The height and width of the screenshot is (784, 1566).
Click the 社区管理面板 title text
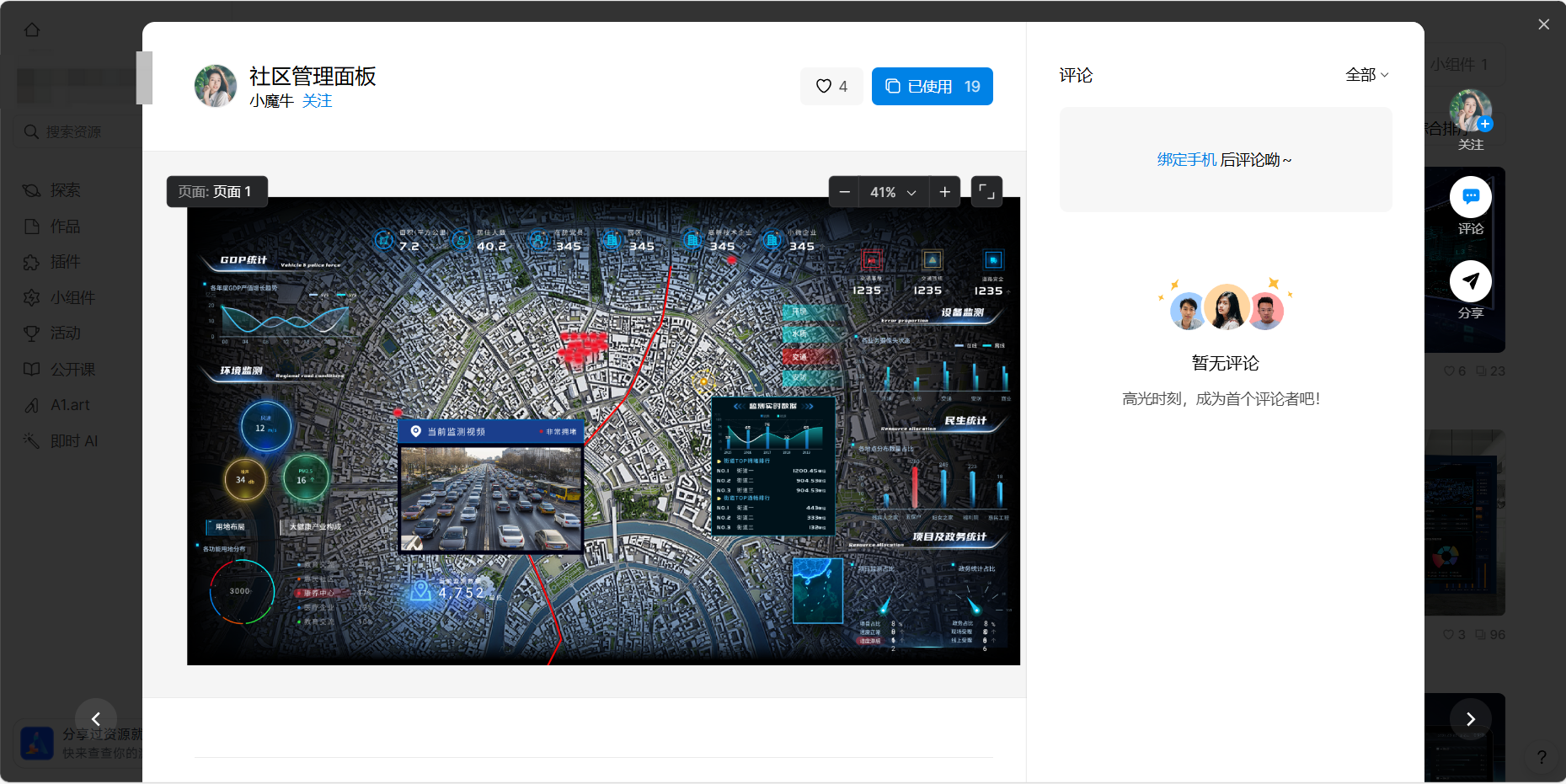[313, 77]
